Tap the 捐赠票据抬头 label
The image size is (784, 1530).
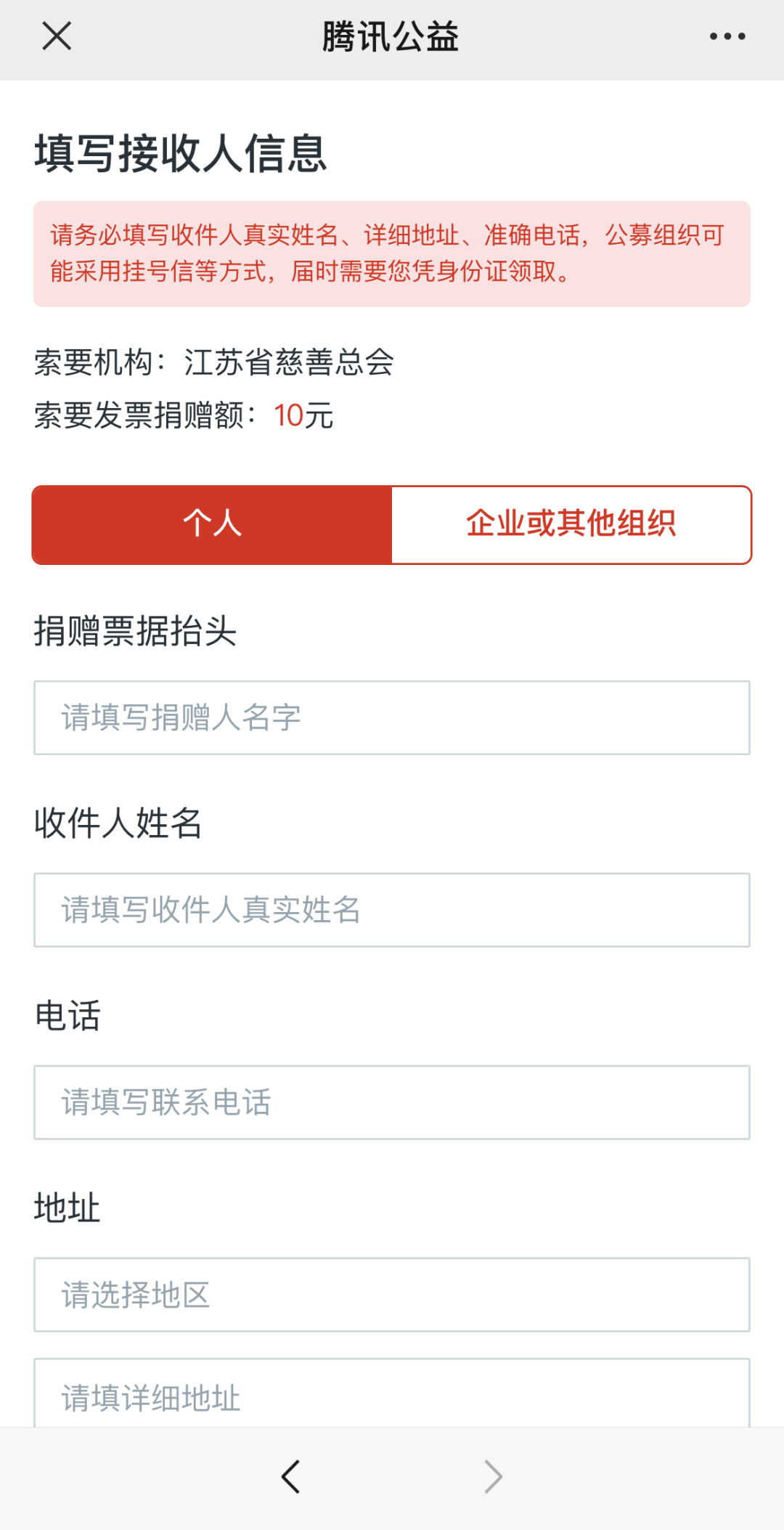136,630
